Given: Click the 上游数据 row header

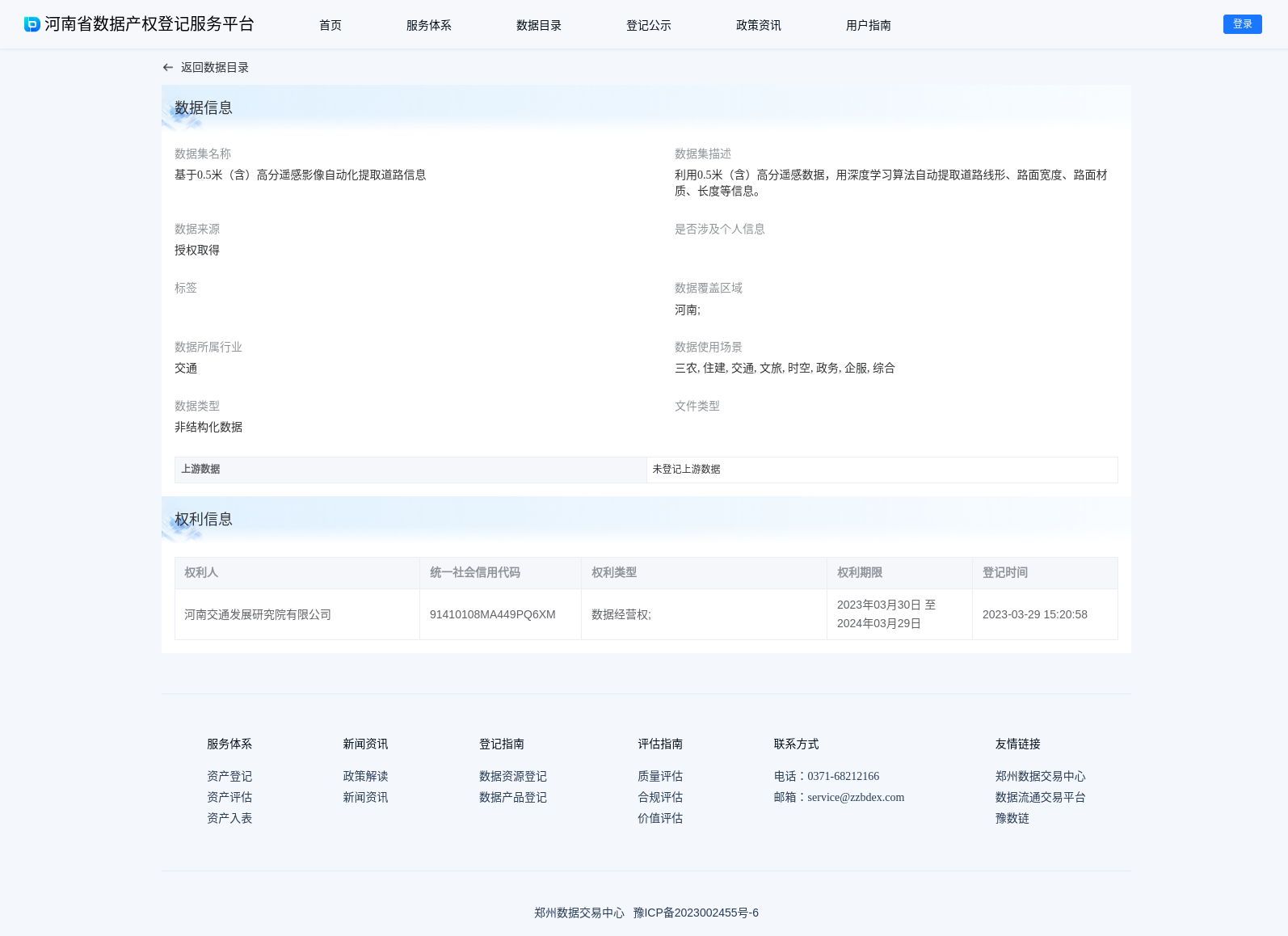Looking at the screenshot, I should pos(410,470).
